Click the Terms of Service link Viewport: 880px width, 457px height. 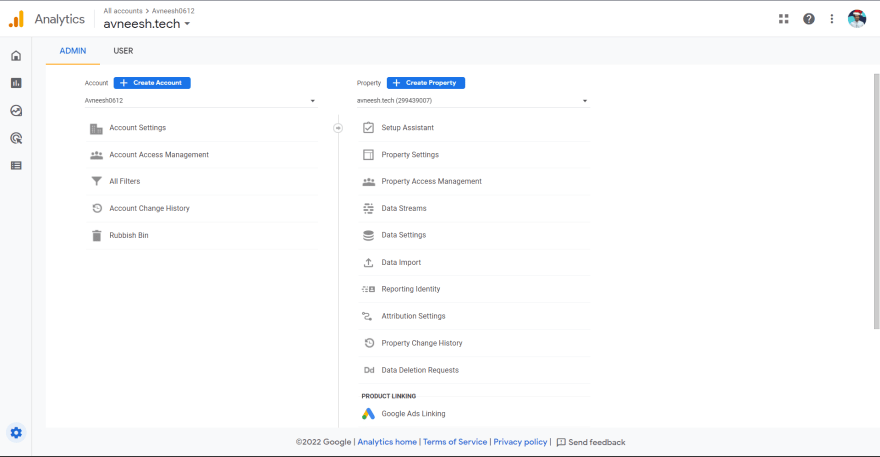[455, 442]
